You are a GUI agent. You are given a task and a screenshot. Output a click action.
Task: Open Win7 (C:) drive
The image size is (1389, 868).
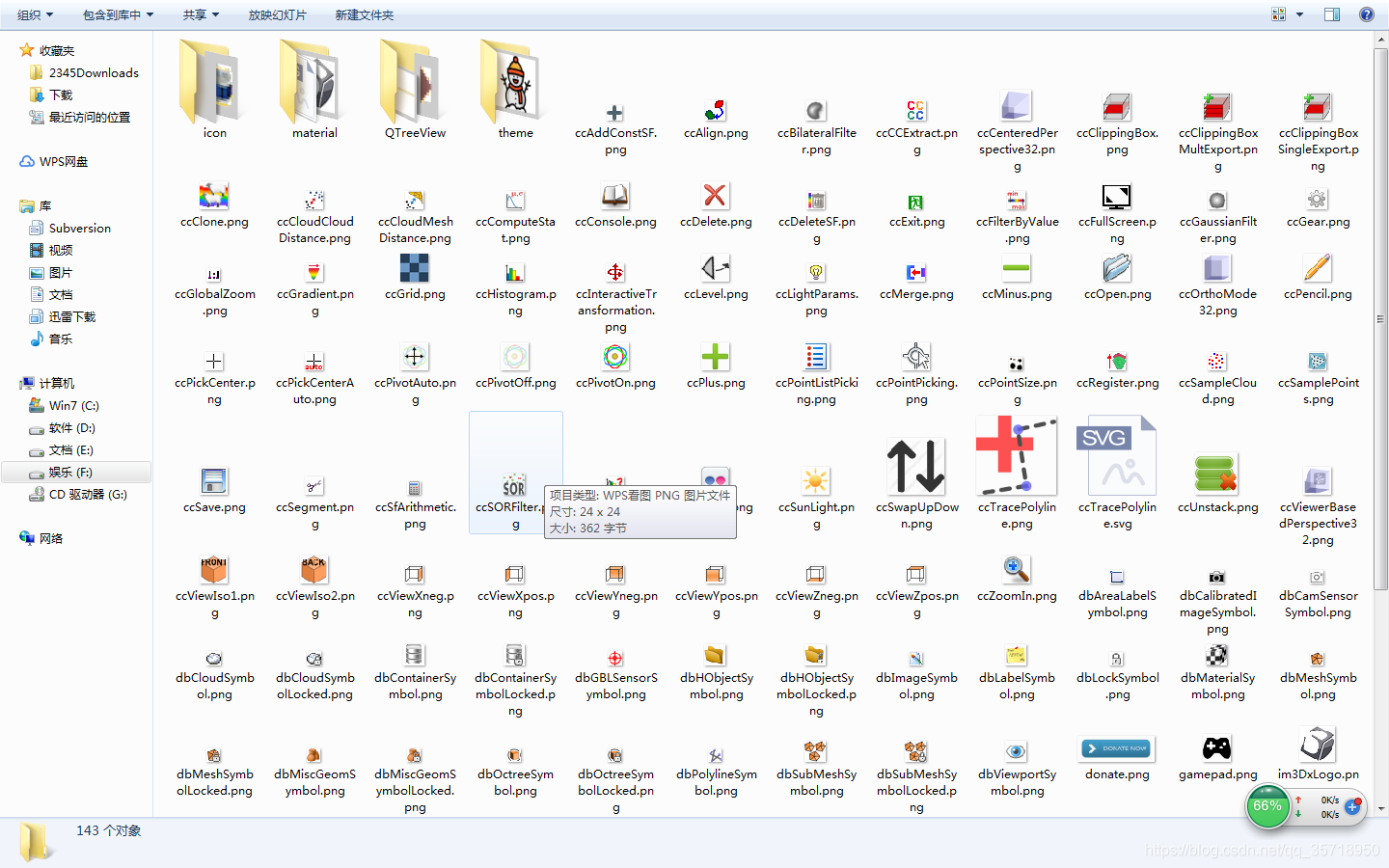point(64,406)
